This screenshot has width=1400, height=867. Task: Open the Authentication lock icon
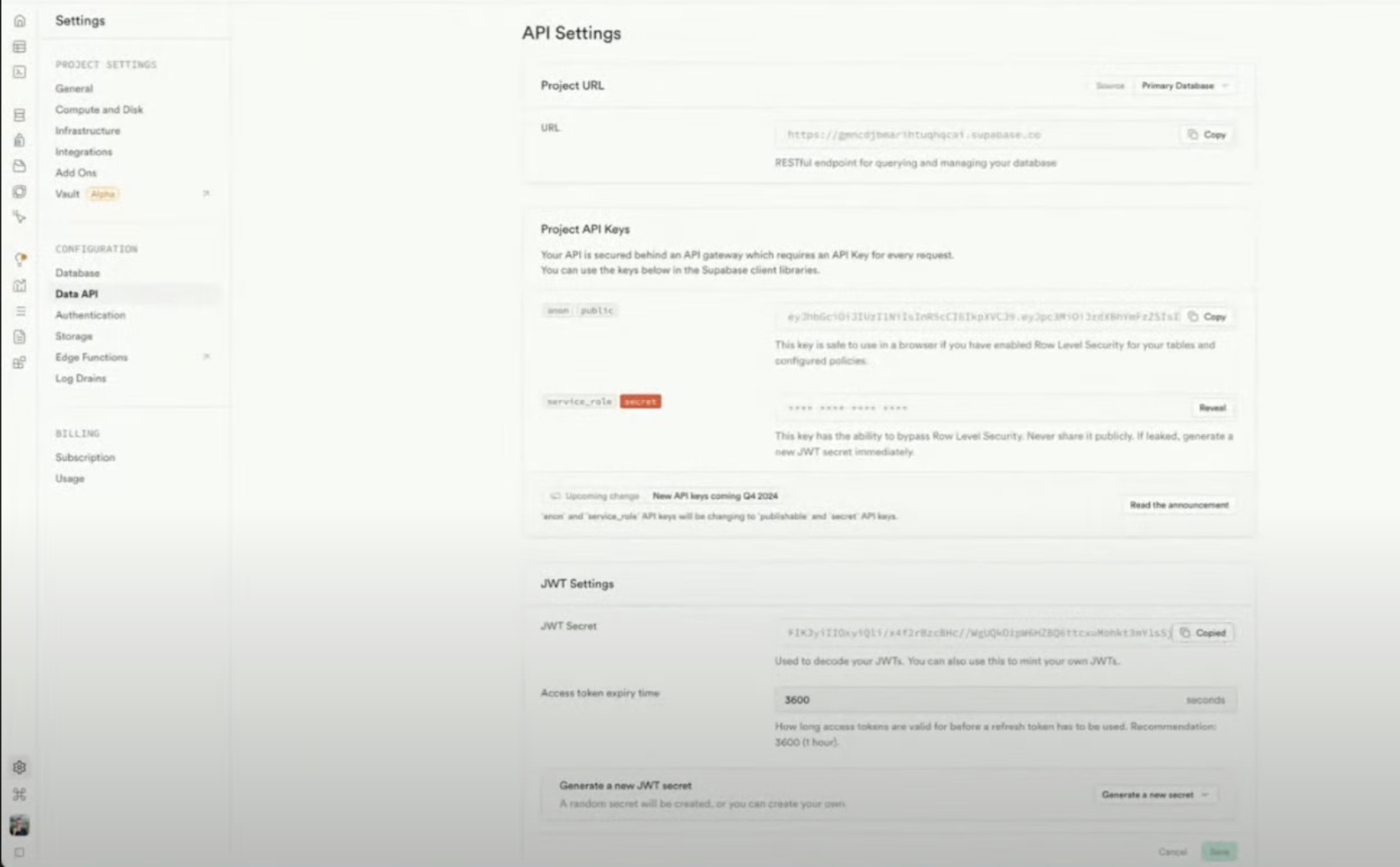[19, 140]
